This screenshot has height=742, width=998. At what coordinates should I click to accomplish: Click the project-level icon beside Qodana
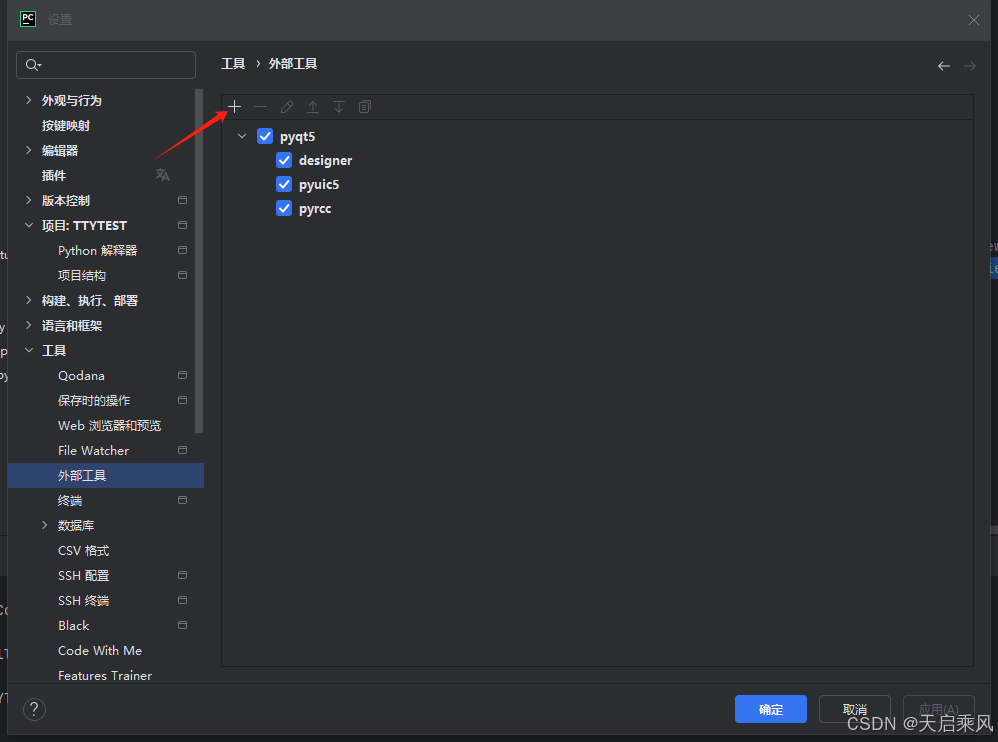(183, 375)
